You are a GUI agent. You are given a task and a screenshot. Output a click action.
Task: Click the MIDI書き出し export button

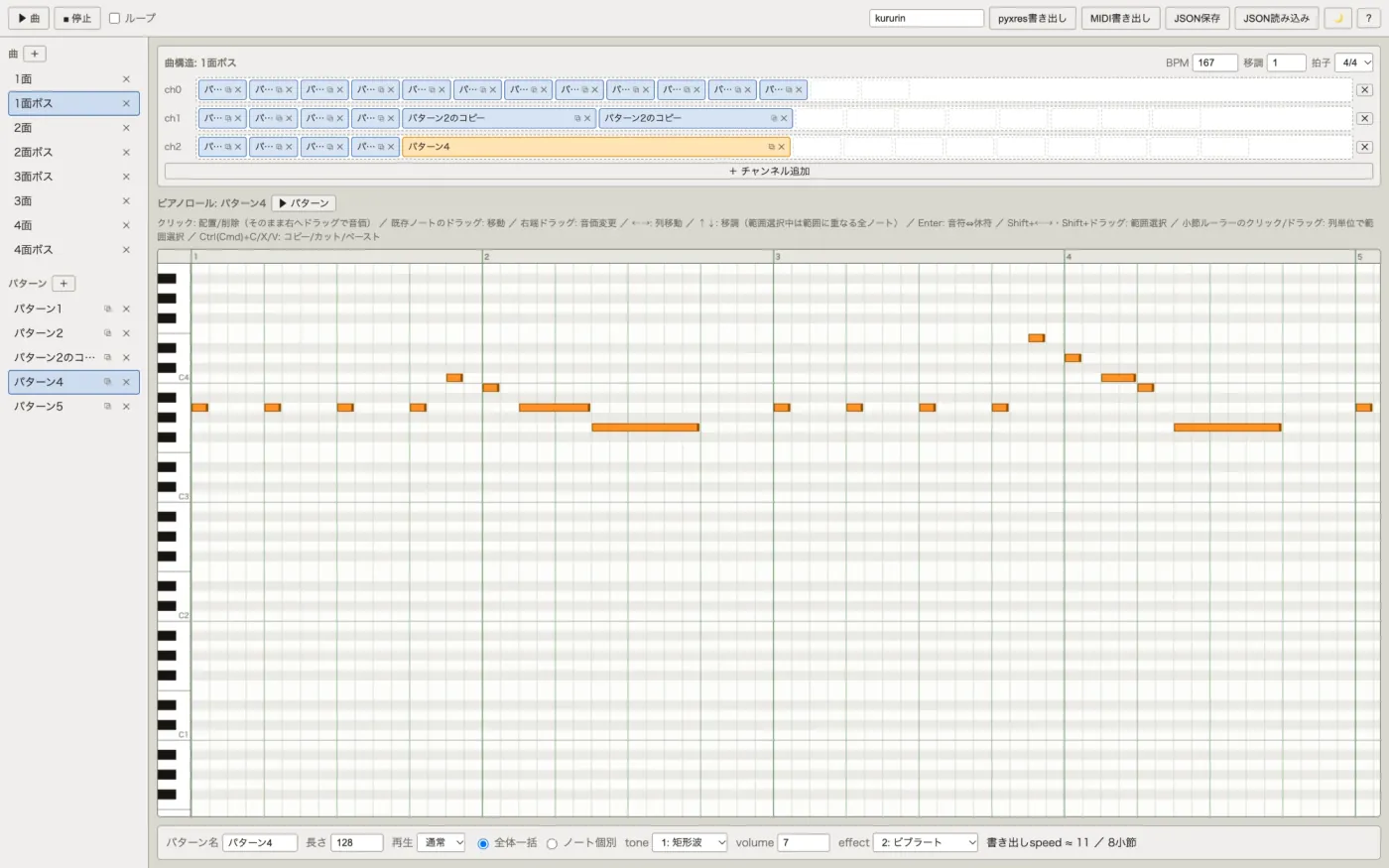[x=1120, y=18]
